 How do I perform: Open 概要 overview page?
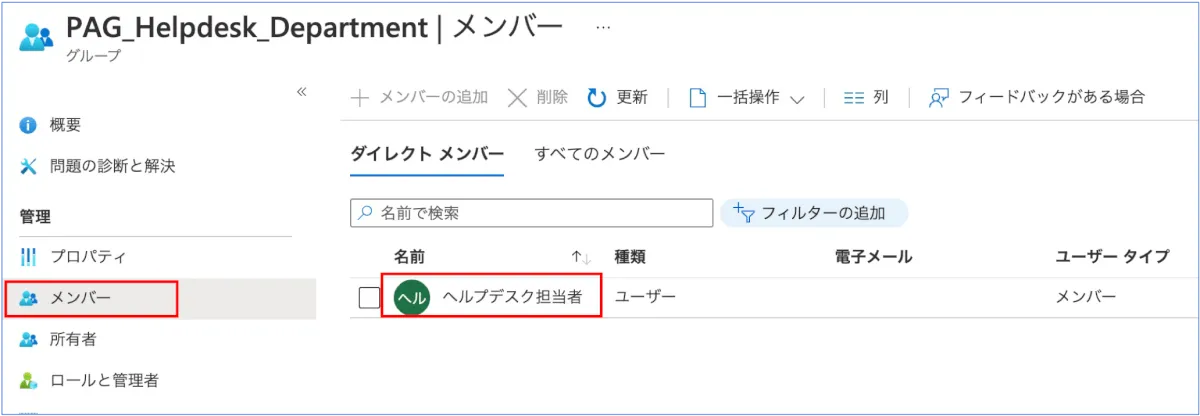click(x=65, y=125)
